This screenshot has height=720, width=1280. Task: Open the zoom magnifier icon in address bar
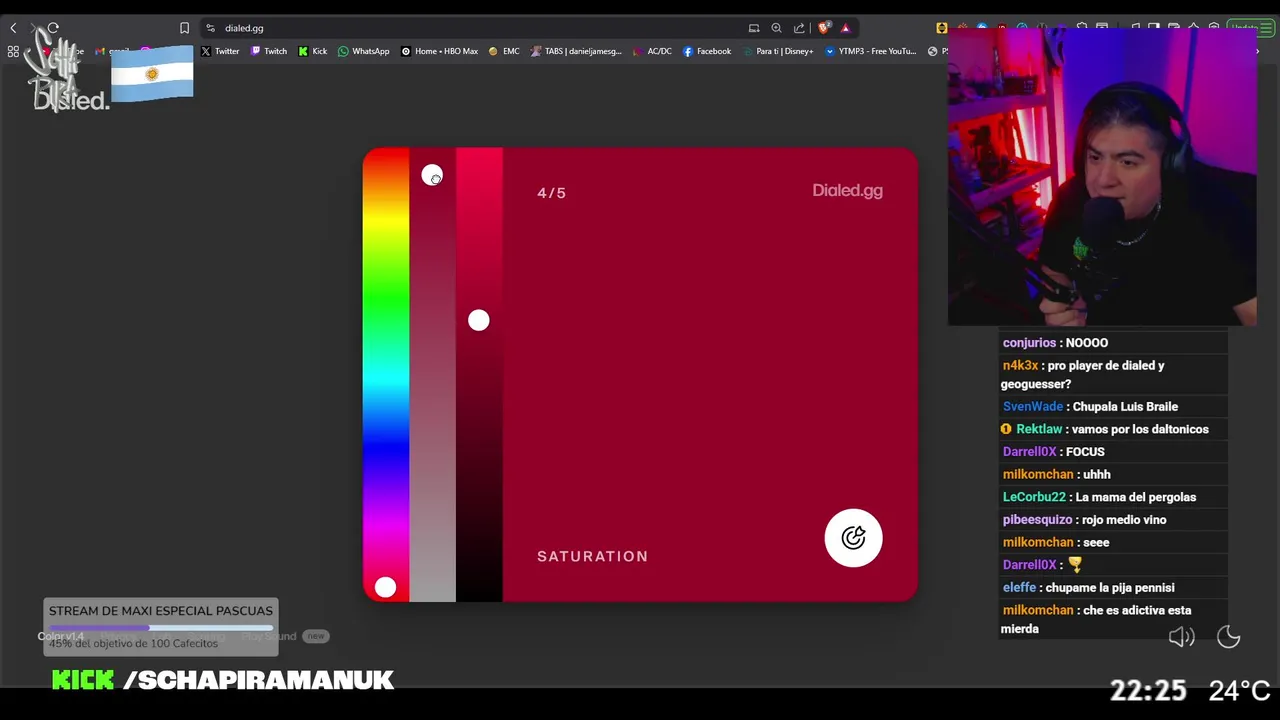pyautogui.click(x=776, y=28)
